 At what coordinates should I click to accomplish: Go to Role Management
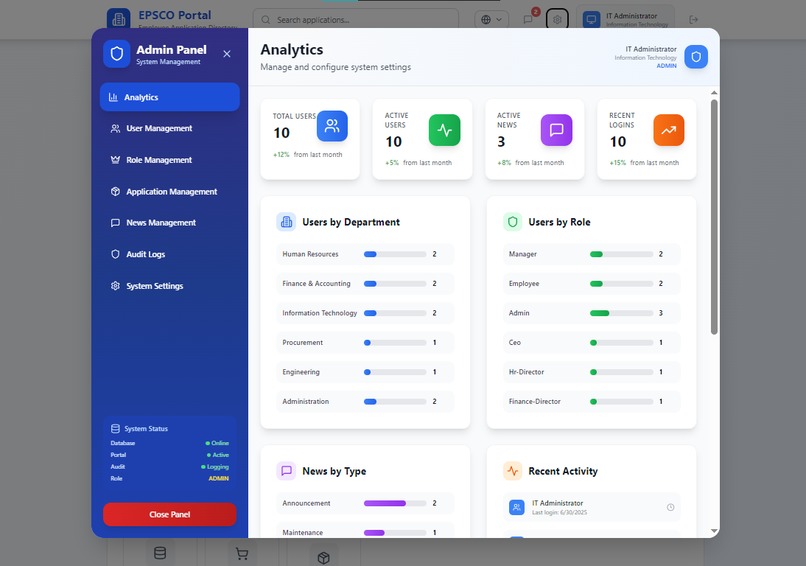[x=170, y=160]
